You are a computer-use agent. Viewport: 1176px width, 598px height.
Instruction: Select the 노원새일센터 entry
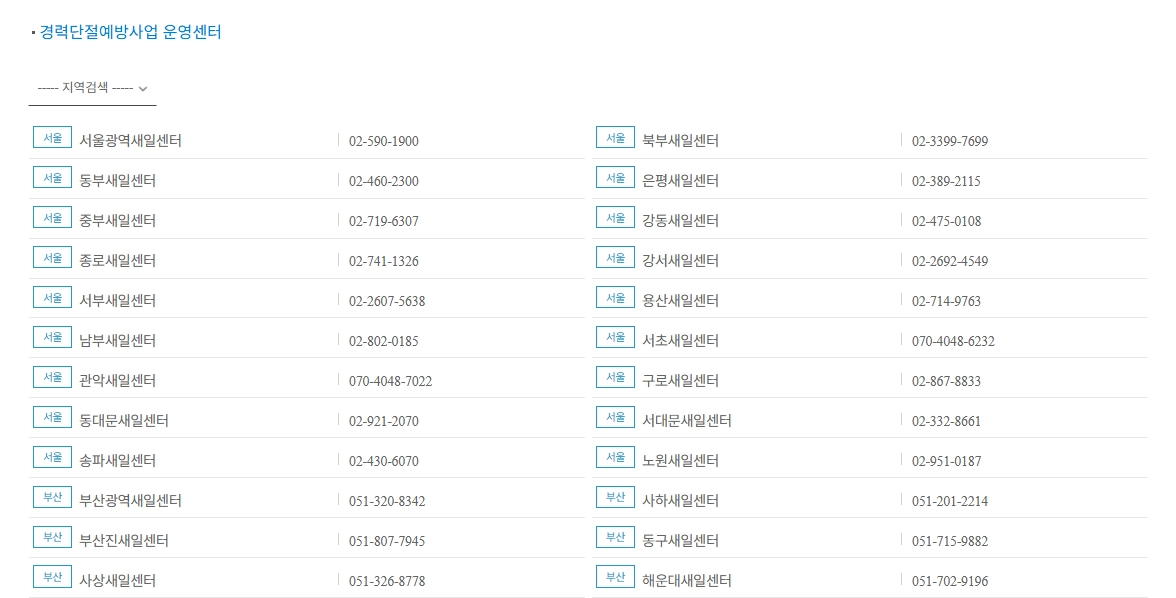[683, 461]
